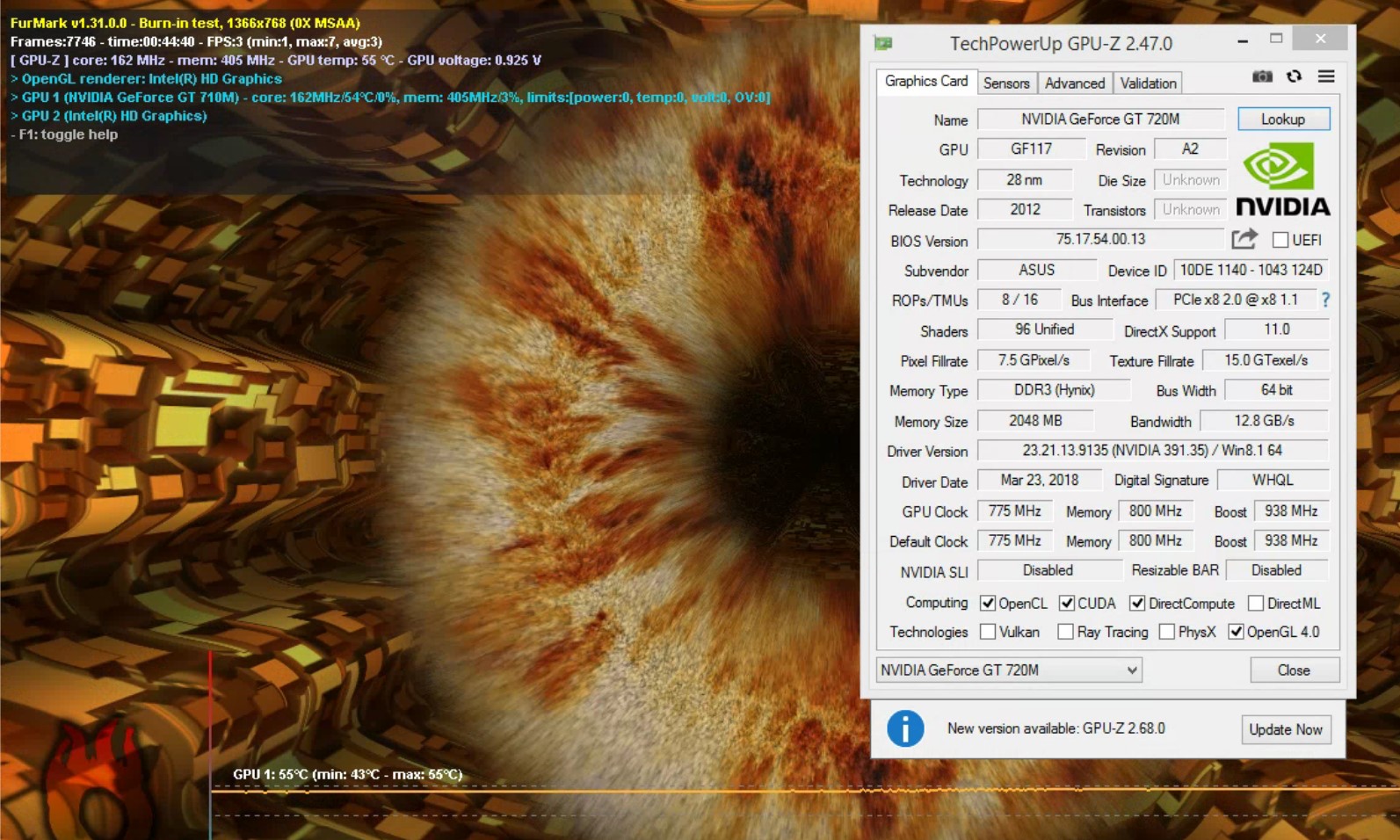1400x840 pixels.
Task: Switch to the Validation tab
Action: (x=1148, y=83)
